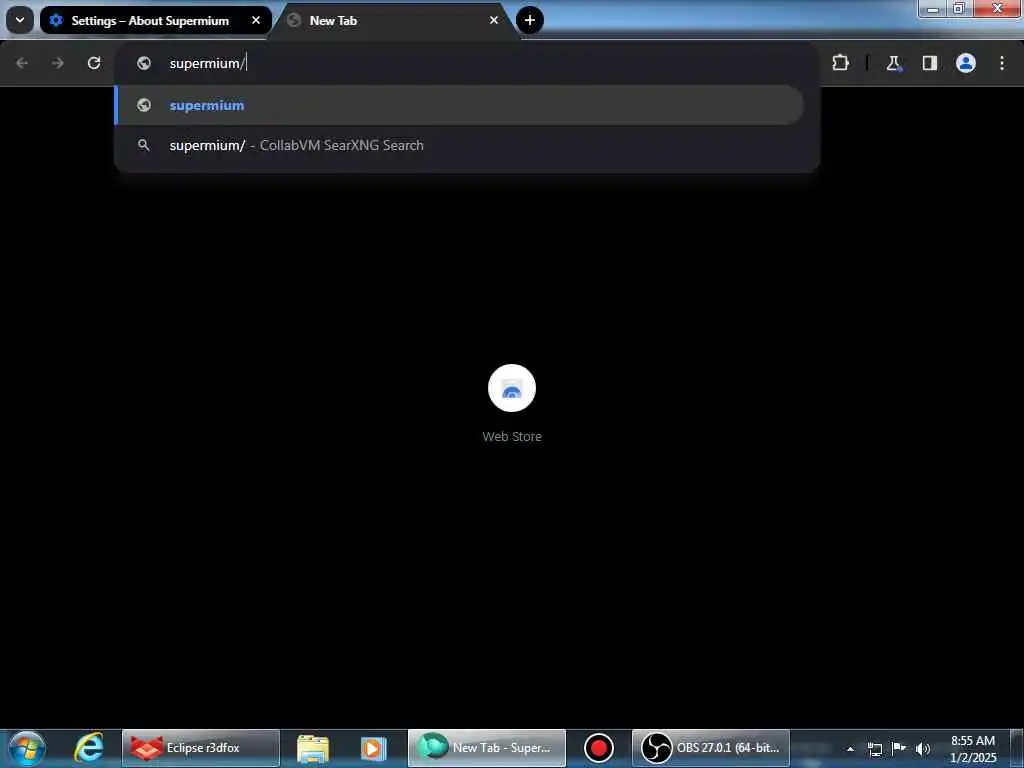The width and height of the screenshot is (1024, 768).
Task: Click the globe icon in address bar
Action: tap(144, 63)
